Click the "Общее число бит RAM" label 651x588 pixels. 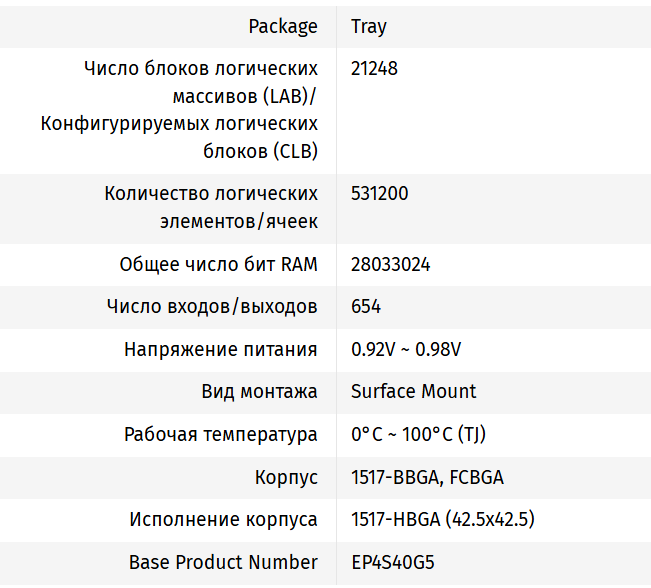pos(218,264)
